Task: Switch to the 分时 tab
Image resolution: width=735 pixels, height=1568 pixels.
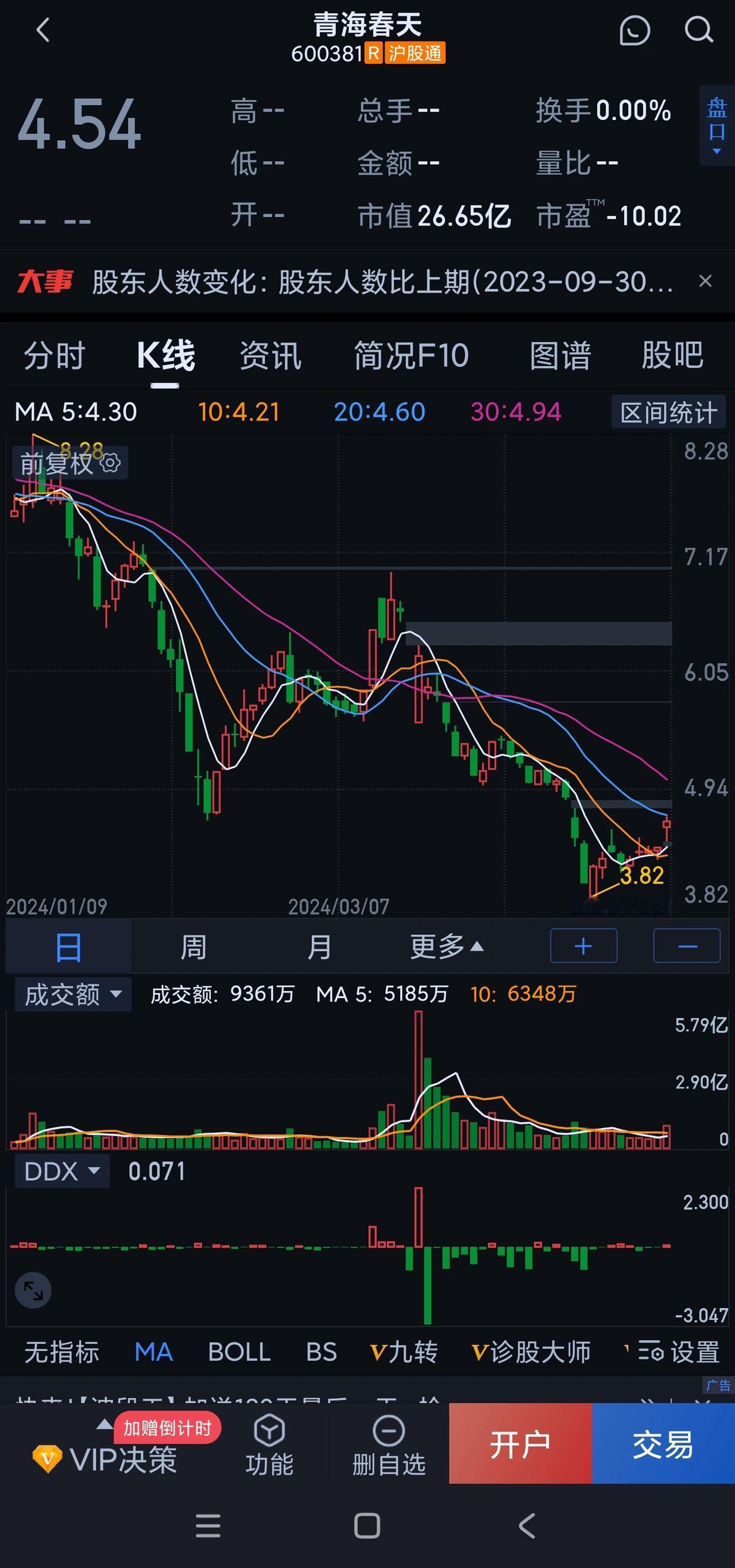Action: click(x=54, y=356)
